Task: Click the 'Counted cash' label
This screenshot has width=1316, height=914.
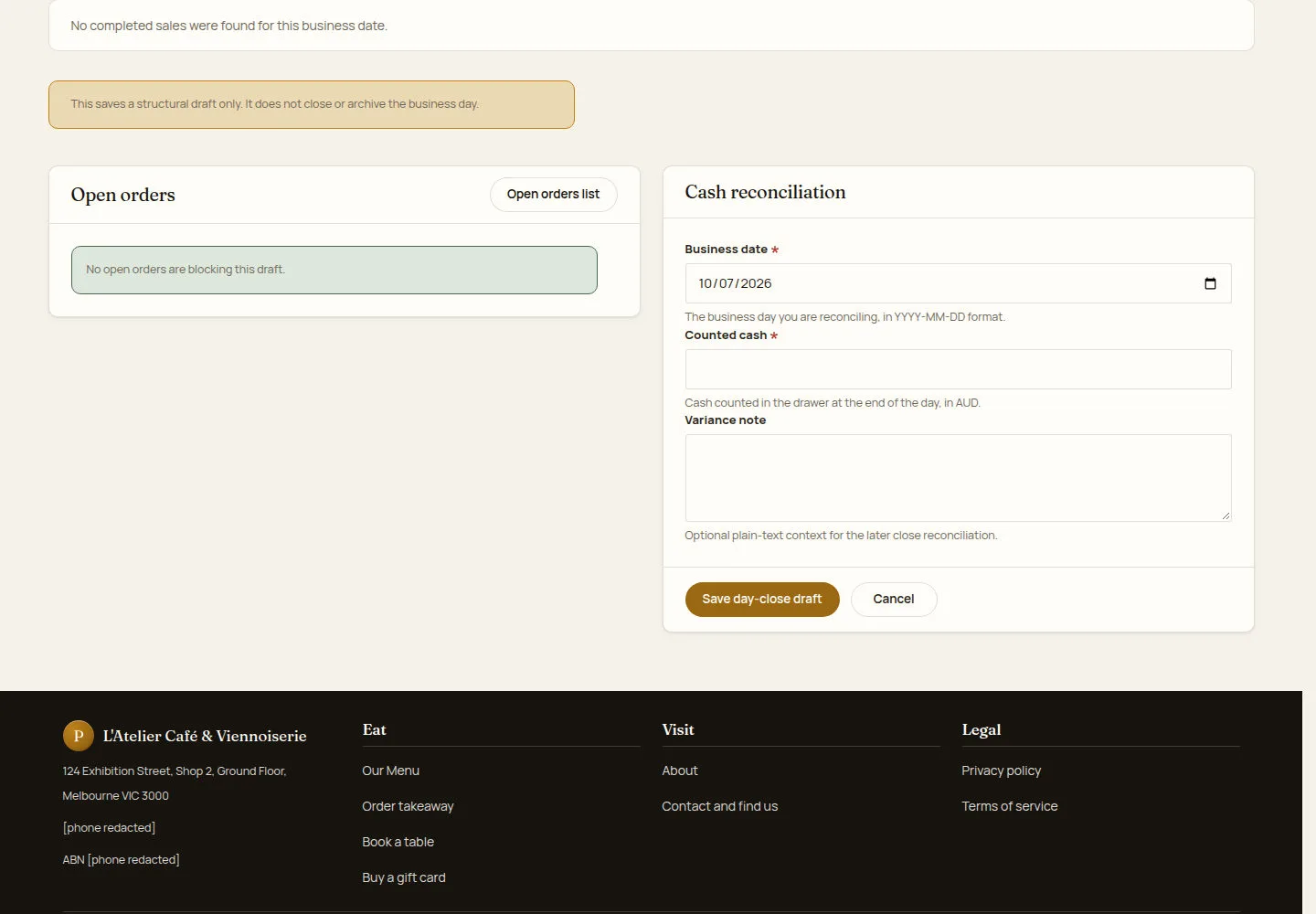Action: (726, 335)
